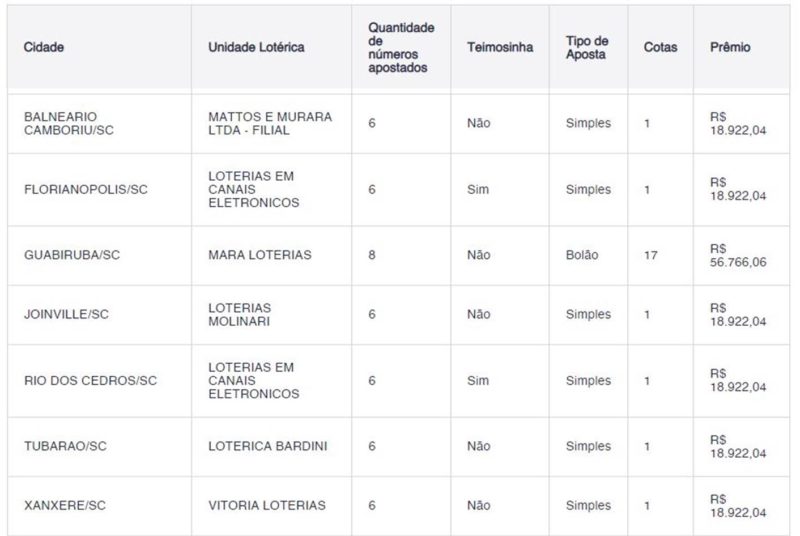Click the XANXERE/SC cell
The width and height of the screenshot is (800, 536).
tap(65, 505)
